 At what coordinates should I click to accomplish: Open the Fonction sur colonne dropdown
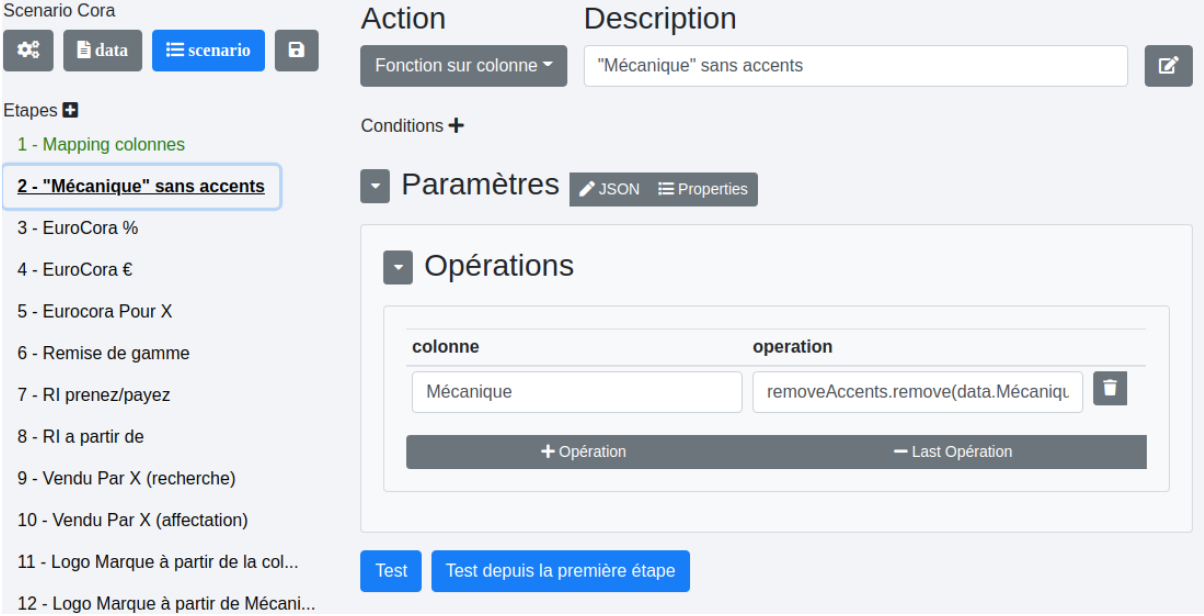(x=463, y=66)
